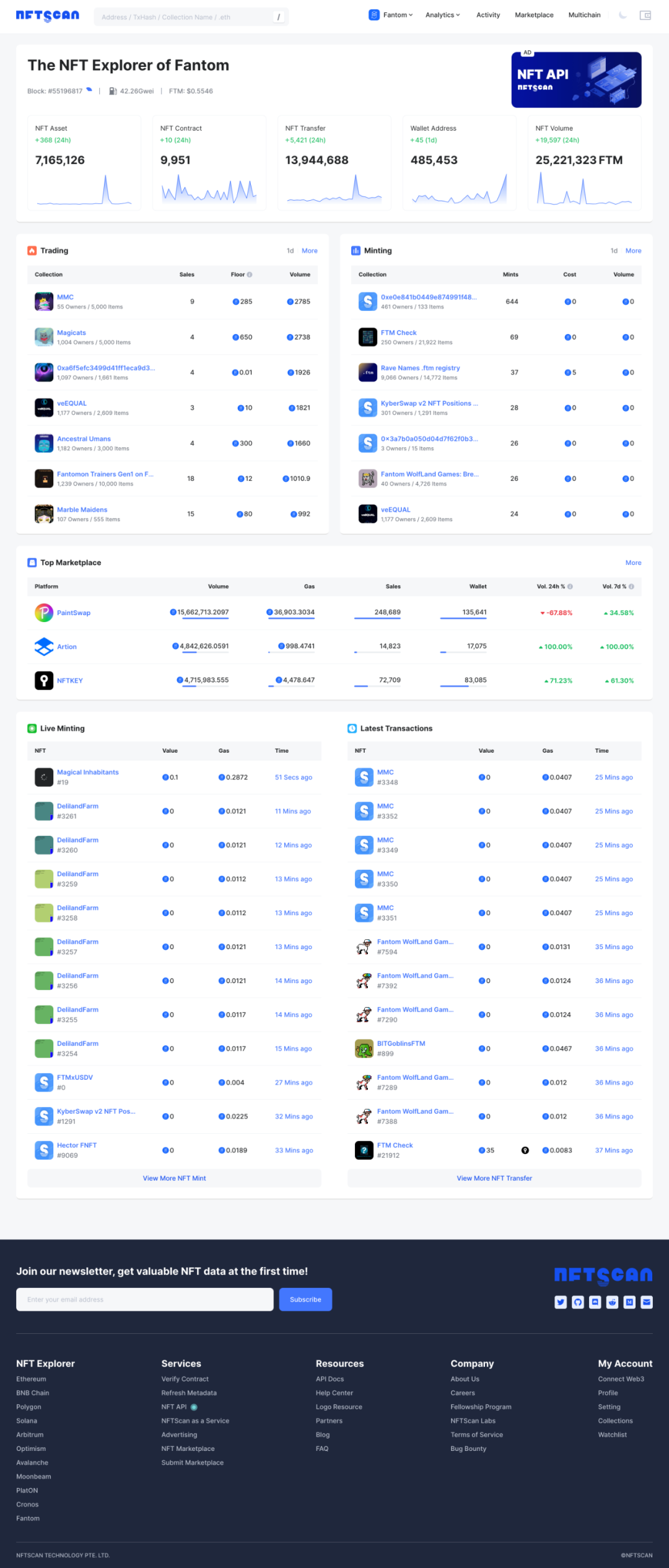This screenshot has width=669, height=1568.
Task: Open Fantomon Trainers Gen1 collection link
Action: 105,474
